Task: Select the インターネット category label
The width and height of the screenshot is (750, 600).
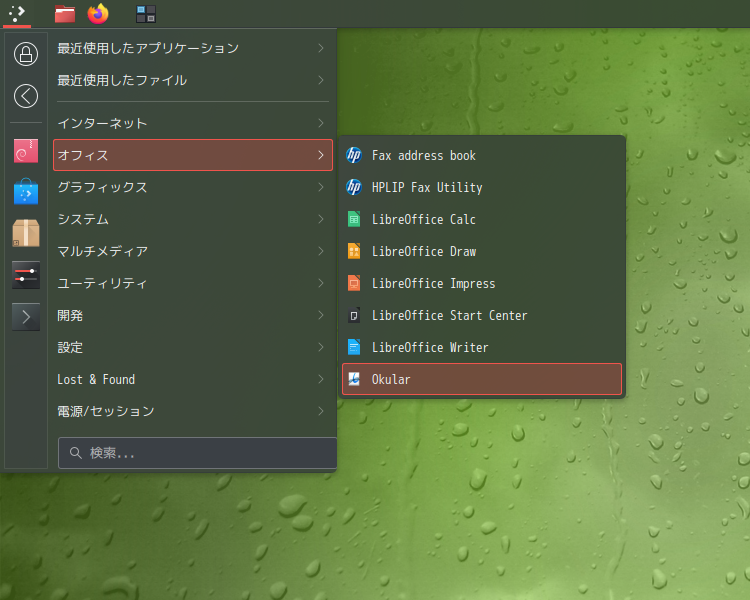Action: [x=102, y=123]
